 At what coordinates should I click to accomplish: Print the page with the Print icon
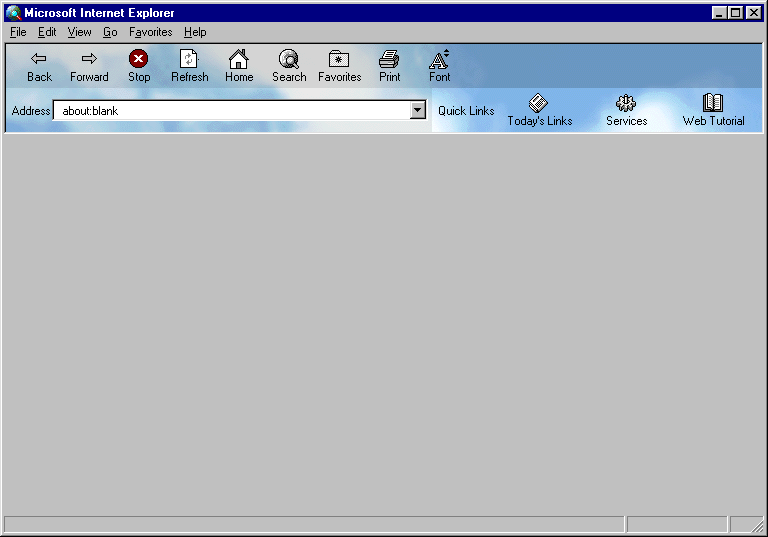point(389,66)
